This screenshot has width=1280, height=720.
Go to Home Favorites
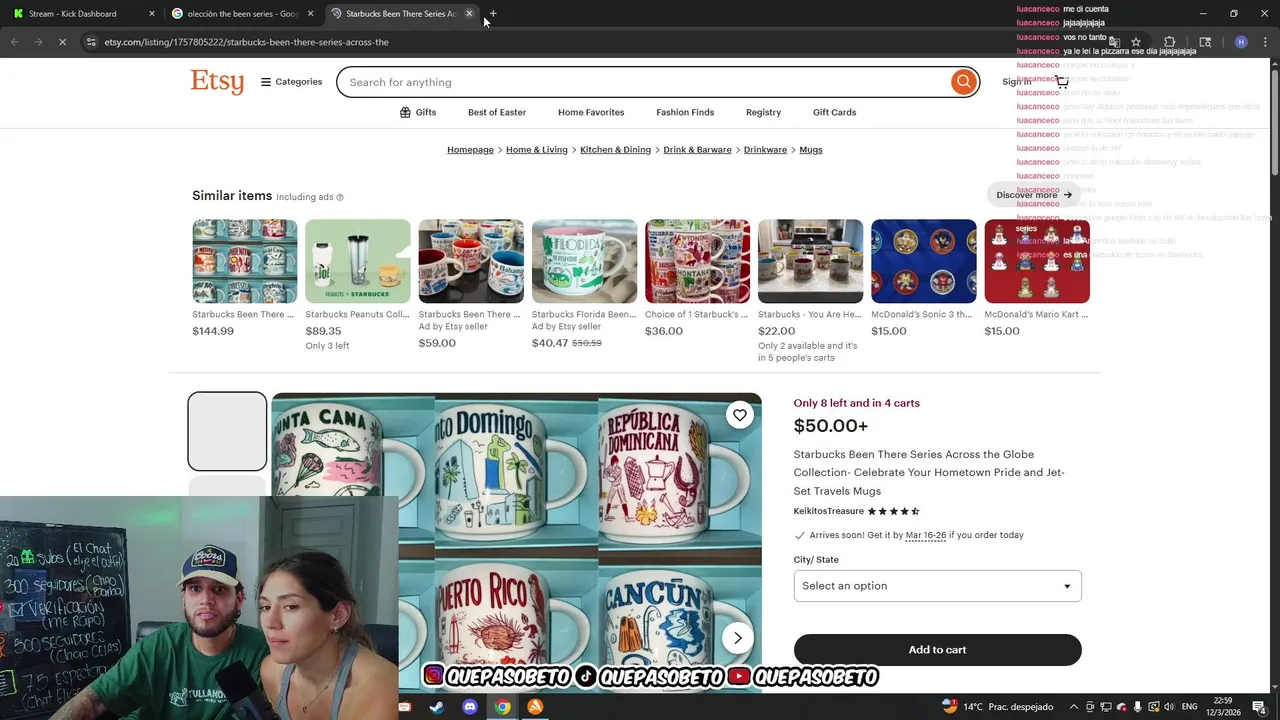(x=591, y=112)
